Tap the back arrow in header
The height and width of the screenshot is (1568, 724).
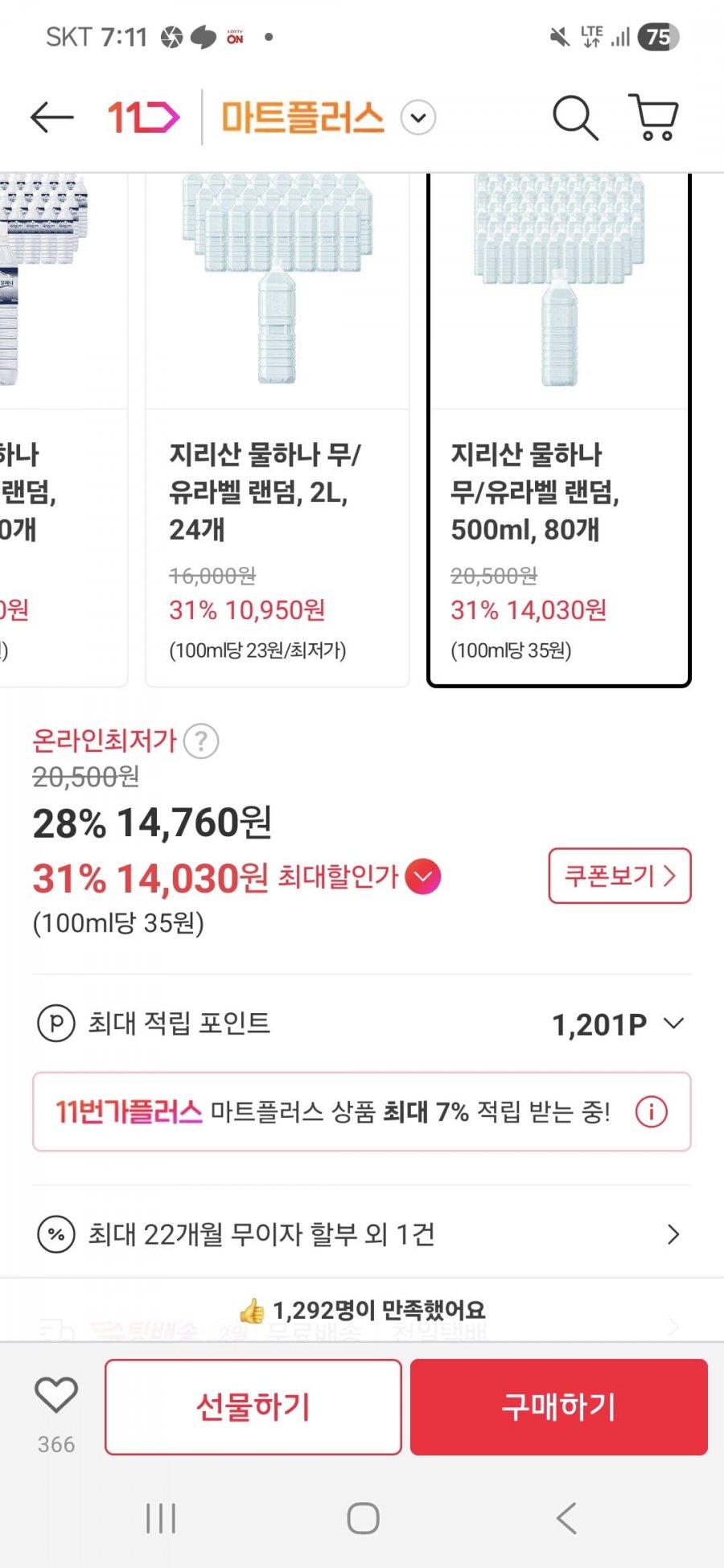[52, 117]
